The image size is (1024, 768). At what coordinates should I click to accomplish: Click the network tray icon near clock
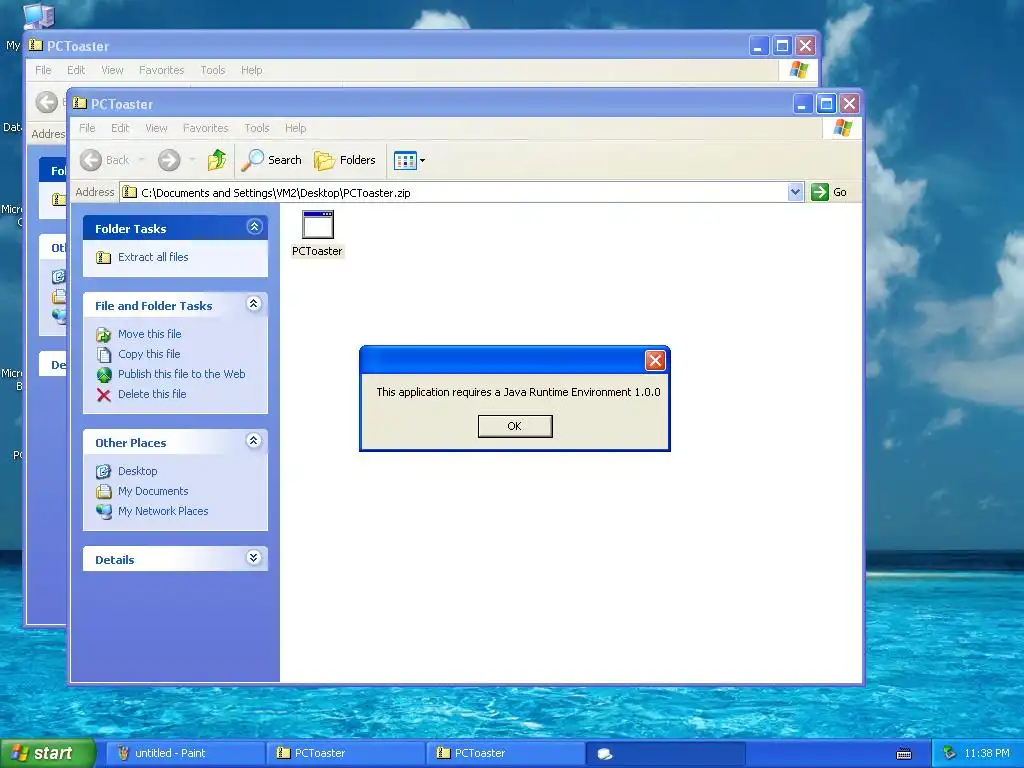[x=949, y=753]
